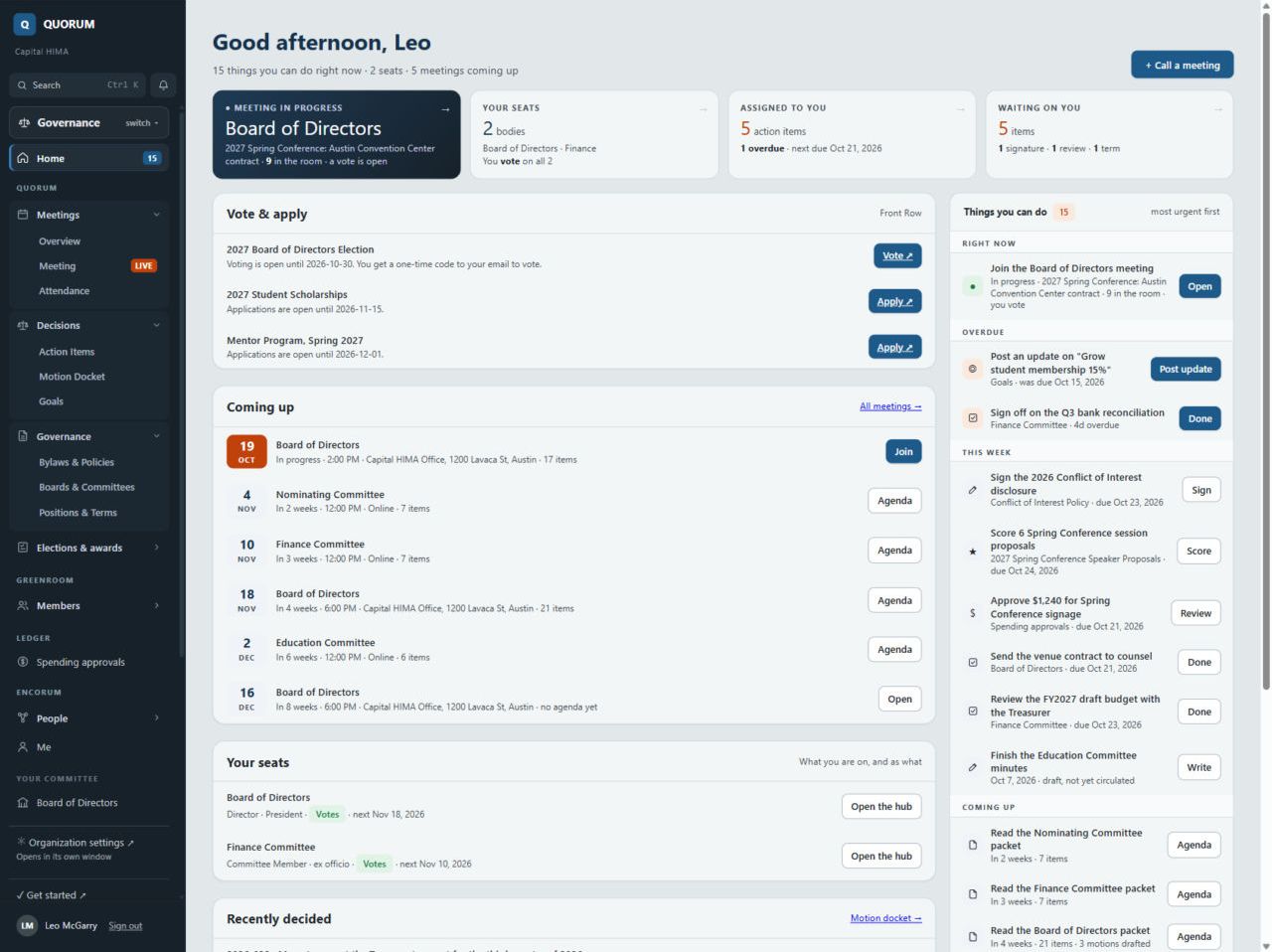Mark Q3 bank reconciliation as Done
1272x952 pixels.
click(x=1199, y=418)
